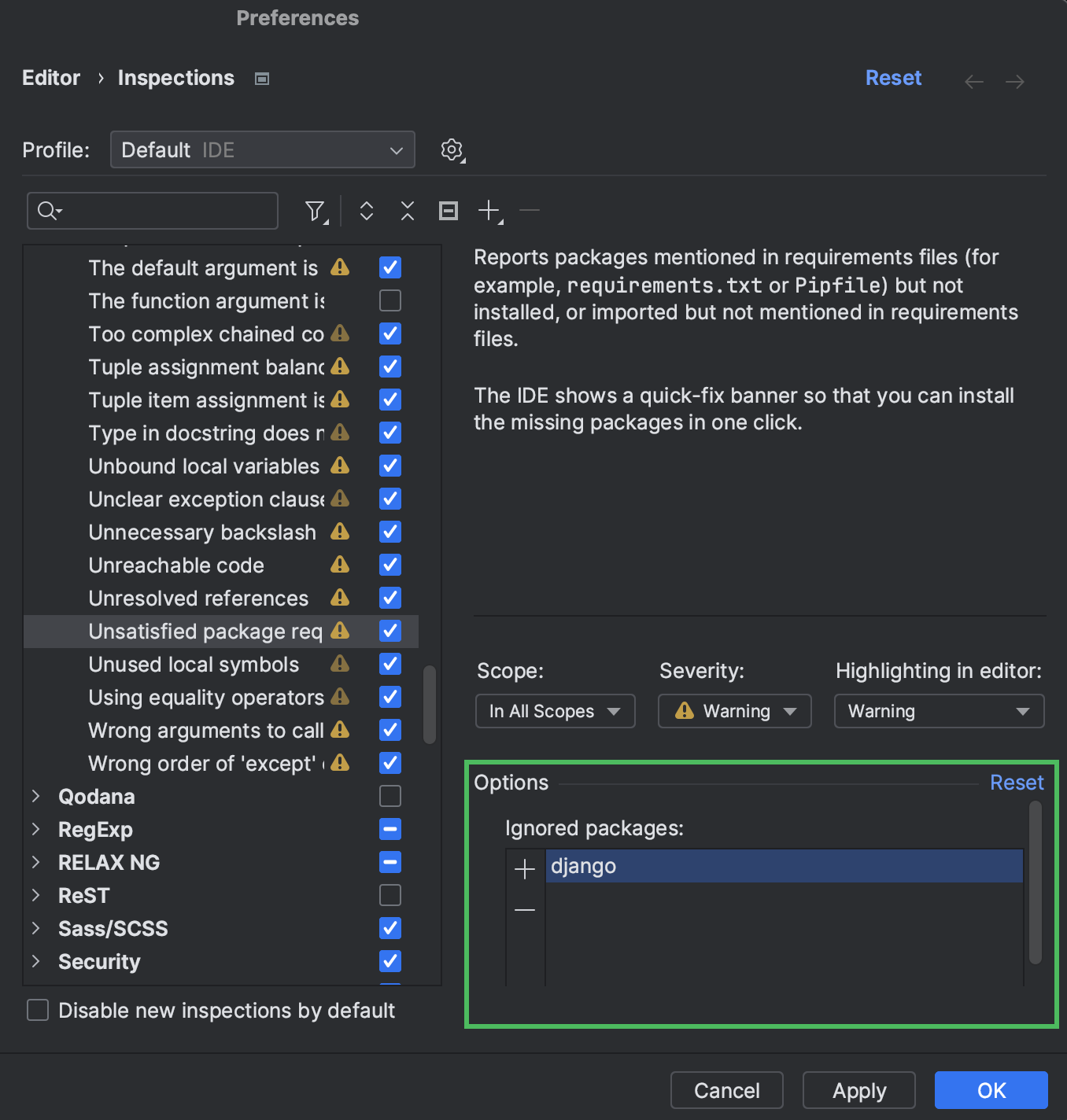Expand all inspection tree nodes
The image size is (1067, 1120).
pos(366,211)
